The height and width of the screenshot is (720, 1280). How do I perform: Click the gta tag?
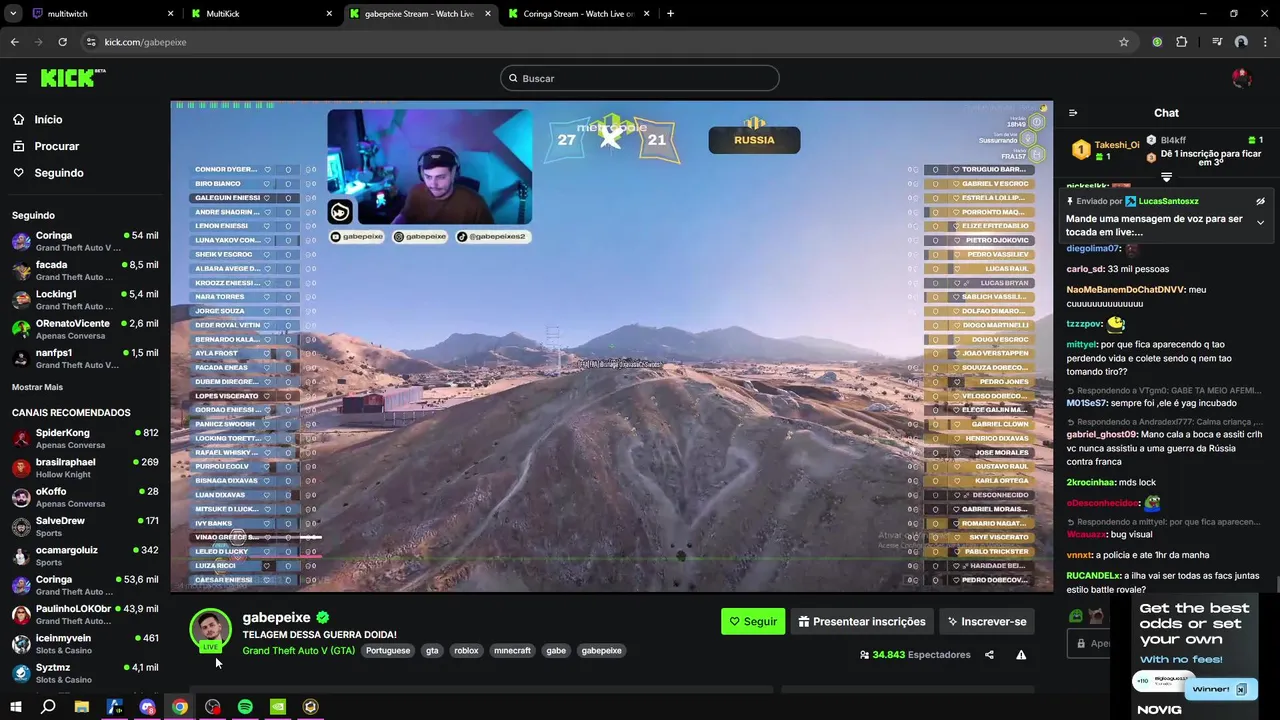pyautogui.click(x=432, y=651)
